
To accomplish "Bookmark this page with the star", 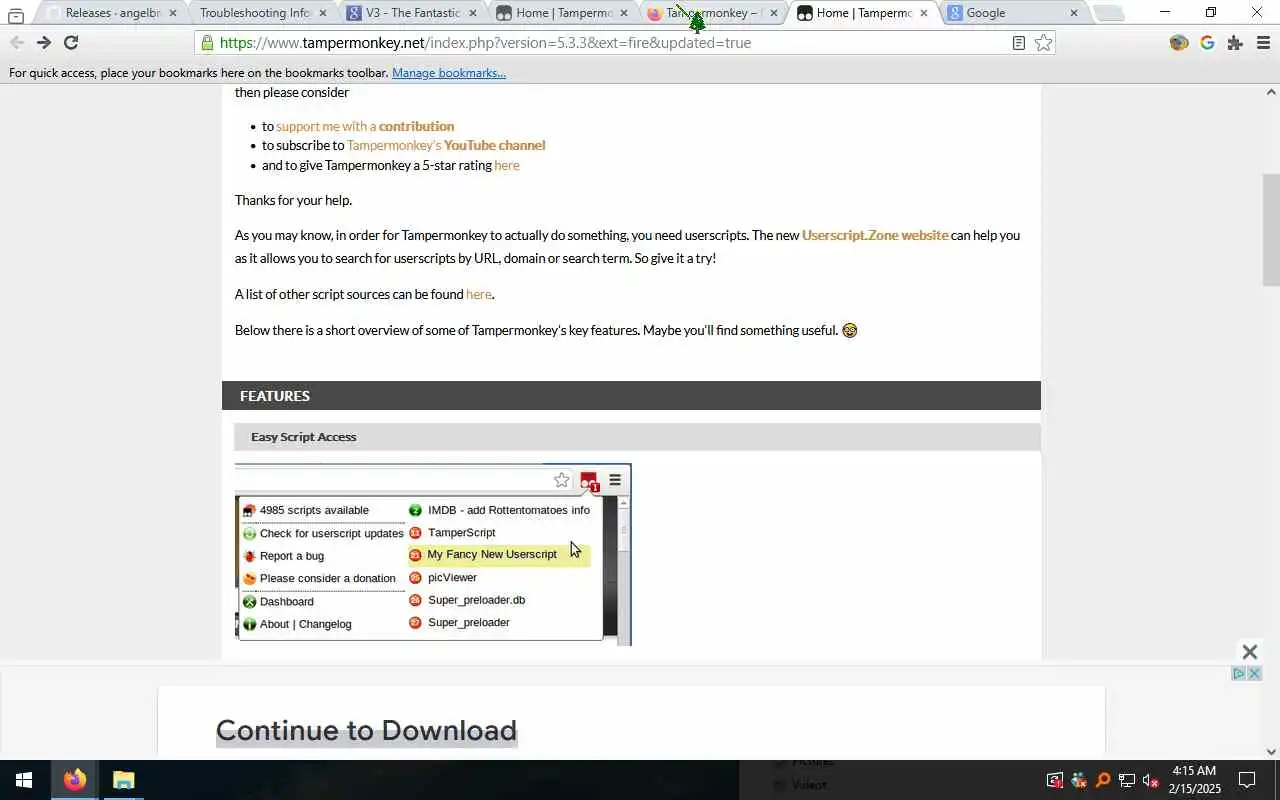I will click(1043, 42).
